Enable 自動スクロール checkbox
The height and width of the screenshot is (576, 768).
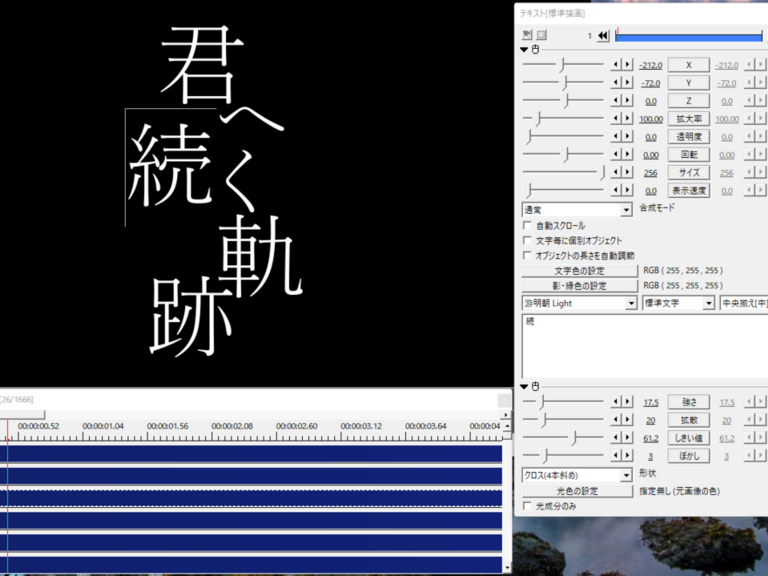click(x=527, y=225)
